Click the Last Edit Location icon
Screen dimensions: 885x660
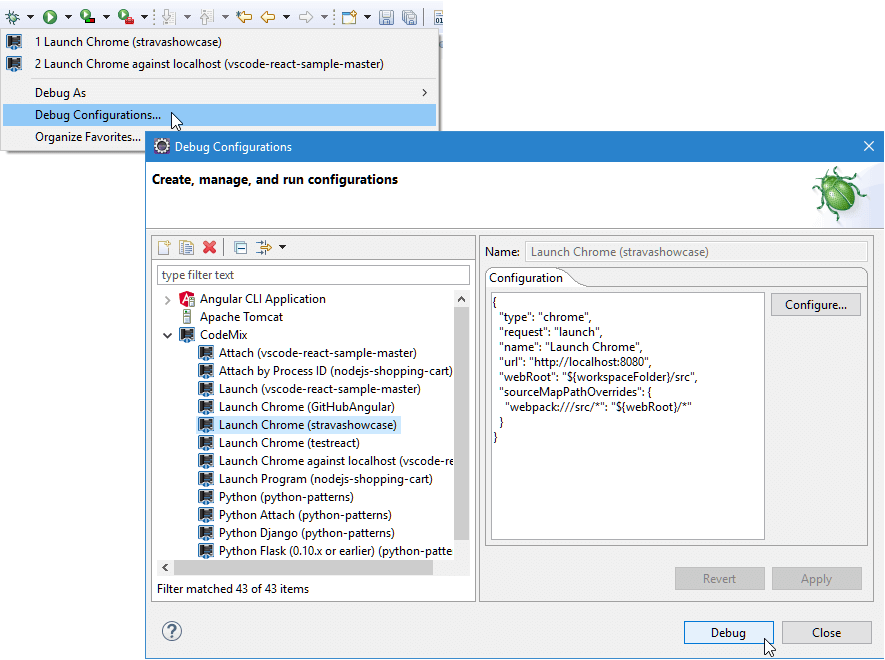click(x=244, y=18)
